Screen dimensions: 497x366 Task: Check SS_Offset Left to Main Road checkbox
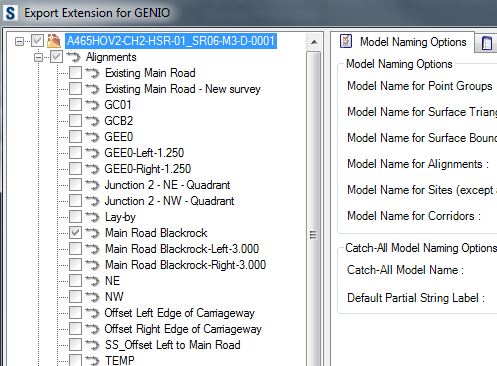(x=75, y=345)
